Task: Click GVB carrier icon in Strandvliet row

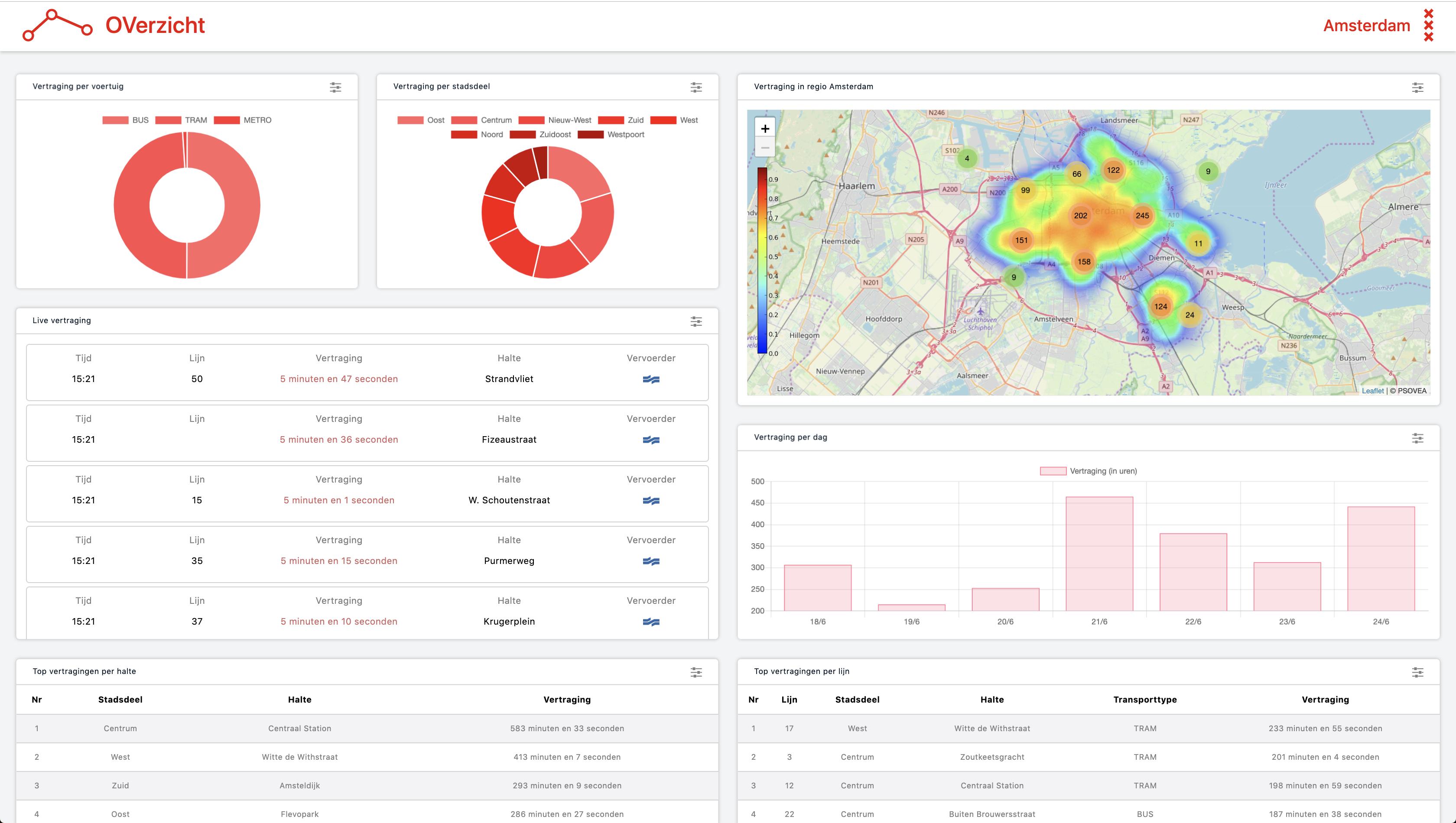Action: click(651, 379)
